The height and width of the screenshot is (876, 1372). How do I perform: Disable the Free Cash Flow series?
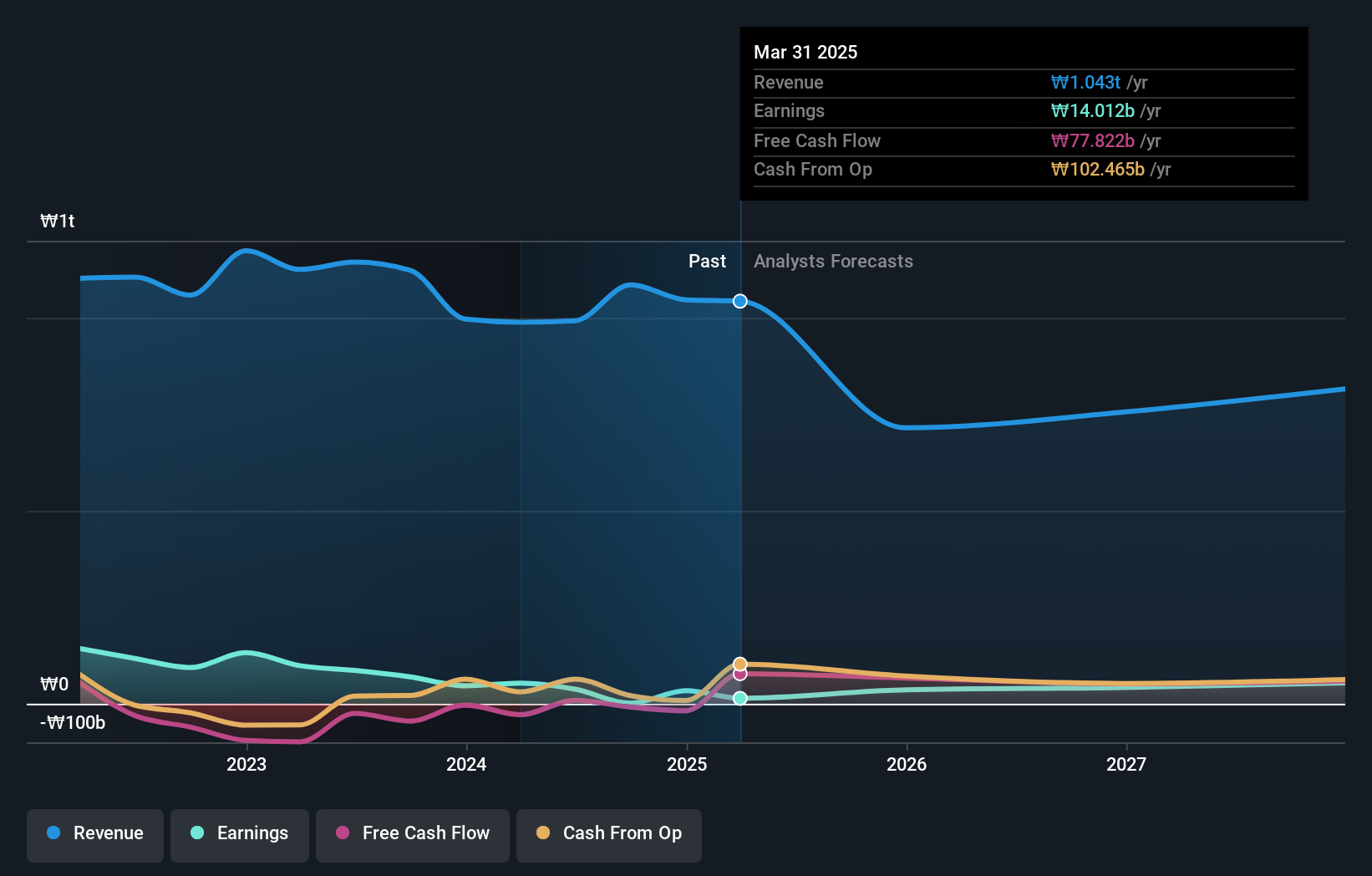[412, 833]
